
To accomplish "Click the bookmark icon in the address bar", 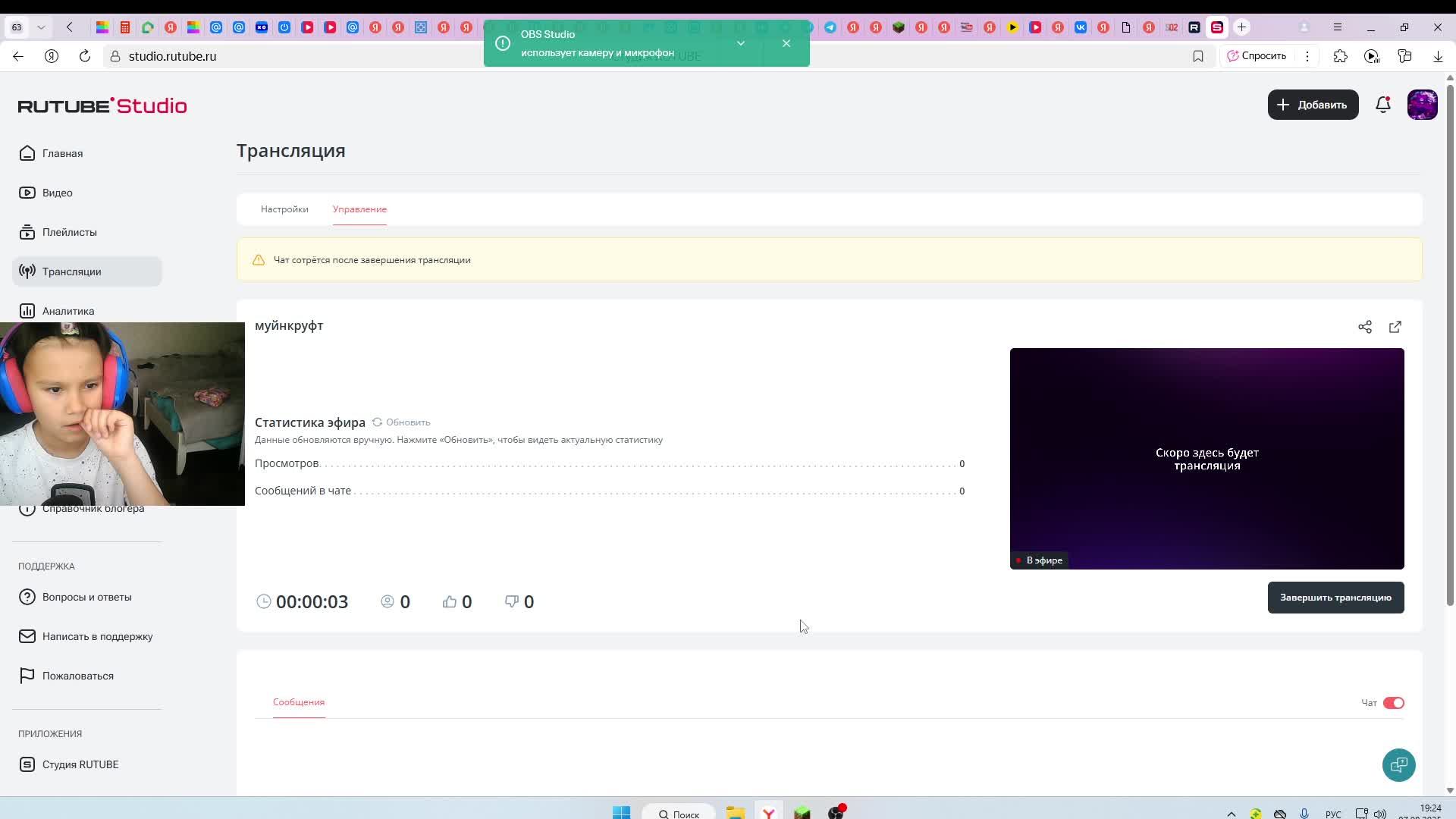I will click(1198, 56).
